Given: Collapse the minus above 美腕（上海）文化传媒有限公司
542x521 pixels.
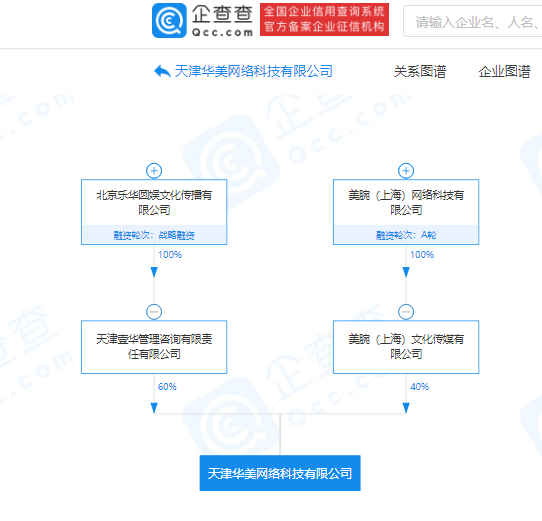Looking at the screenshot, I should 406,312.
